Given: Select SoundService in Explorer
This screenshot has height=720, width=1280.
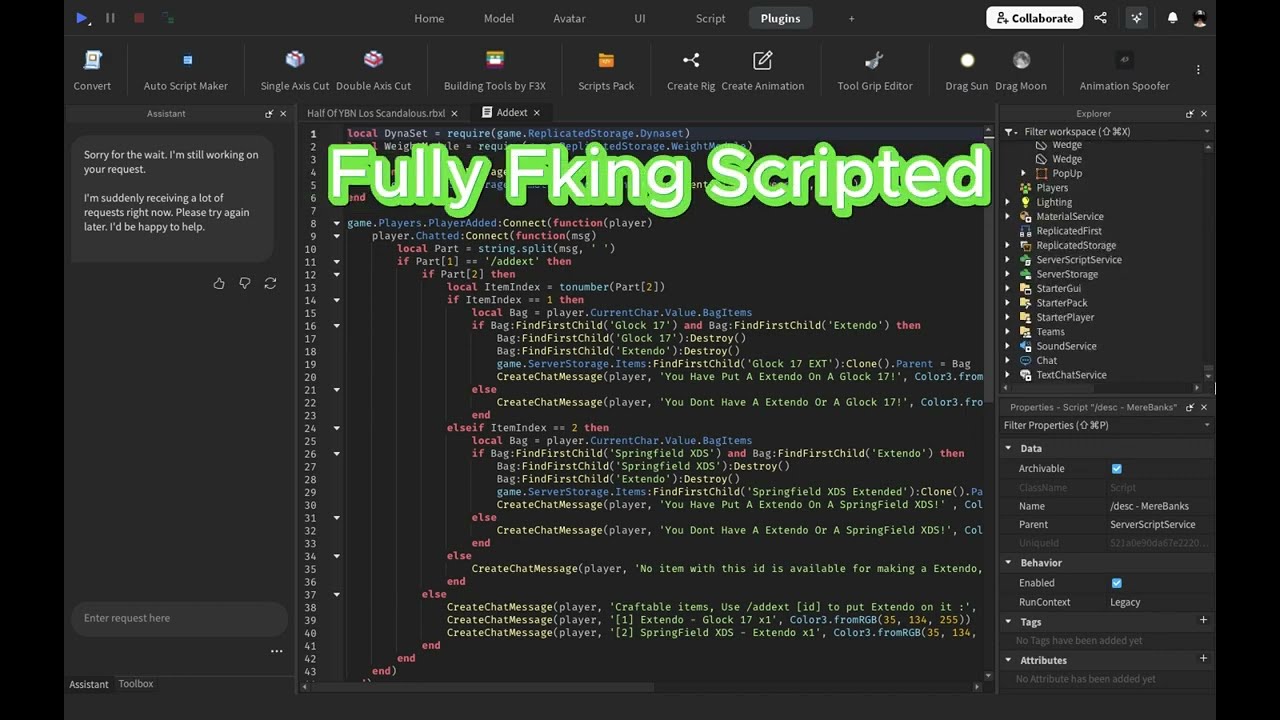Looking at the screenshot, I should point(1066,346).
